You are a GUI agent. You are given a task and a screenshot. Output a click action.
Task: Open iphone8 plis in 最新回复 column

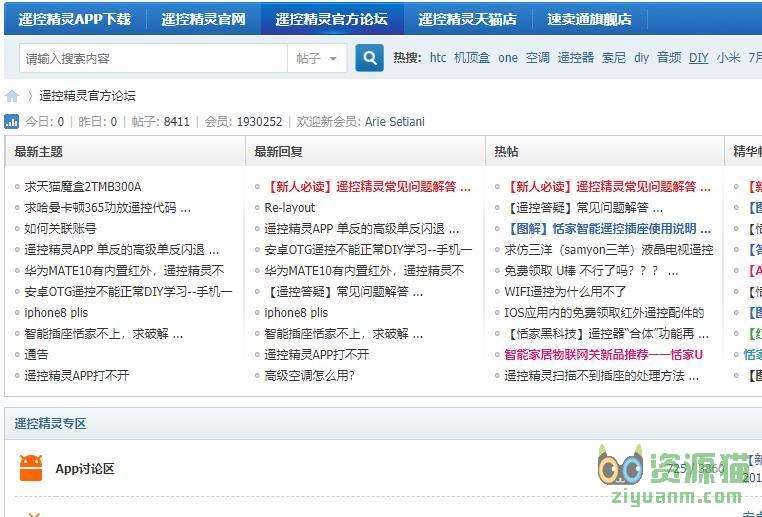[296, 312]
